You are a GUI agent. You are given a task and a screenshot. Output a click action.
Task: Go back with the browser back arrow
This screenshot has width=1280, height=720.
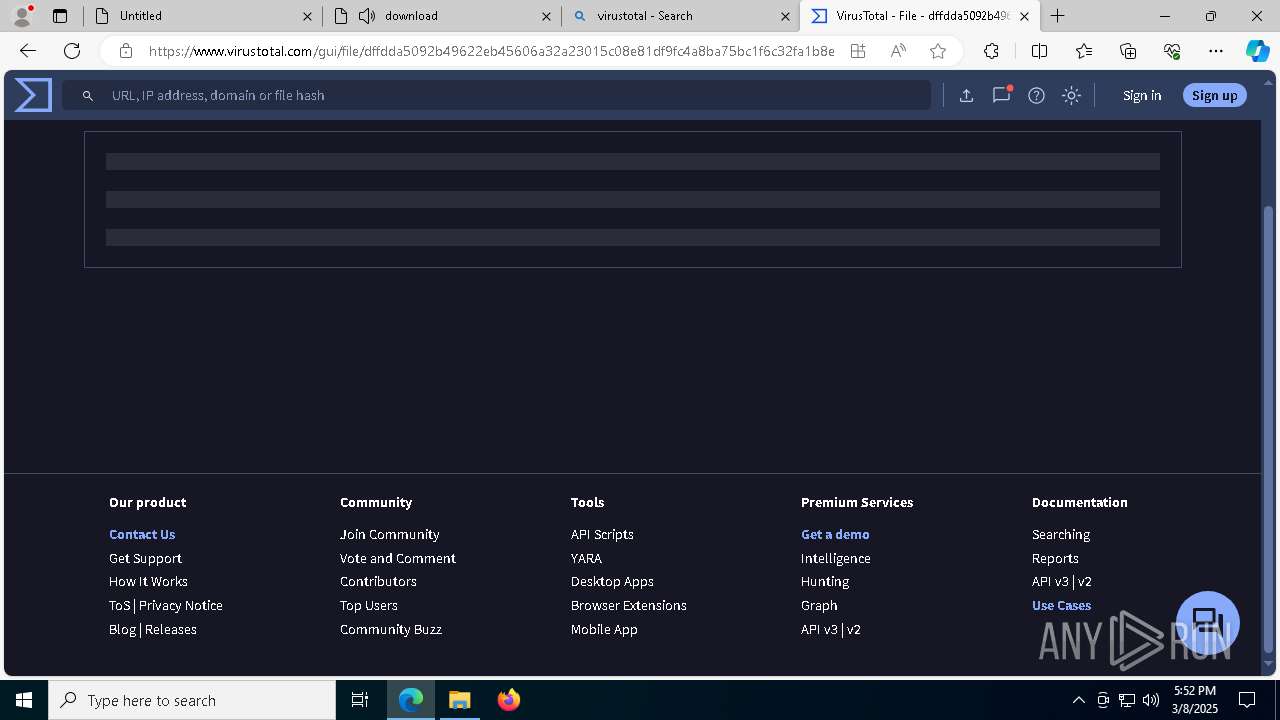[28, 51]
